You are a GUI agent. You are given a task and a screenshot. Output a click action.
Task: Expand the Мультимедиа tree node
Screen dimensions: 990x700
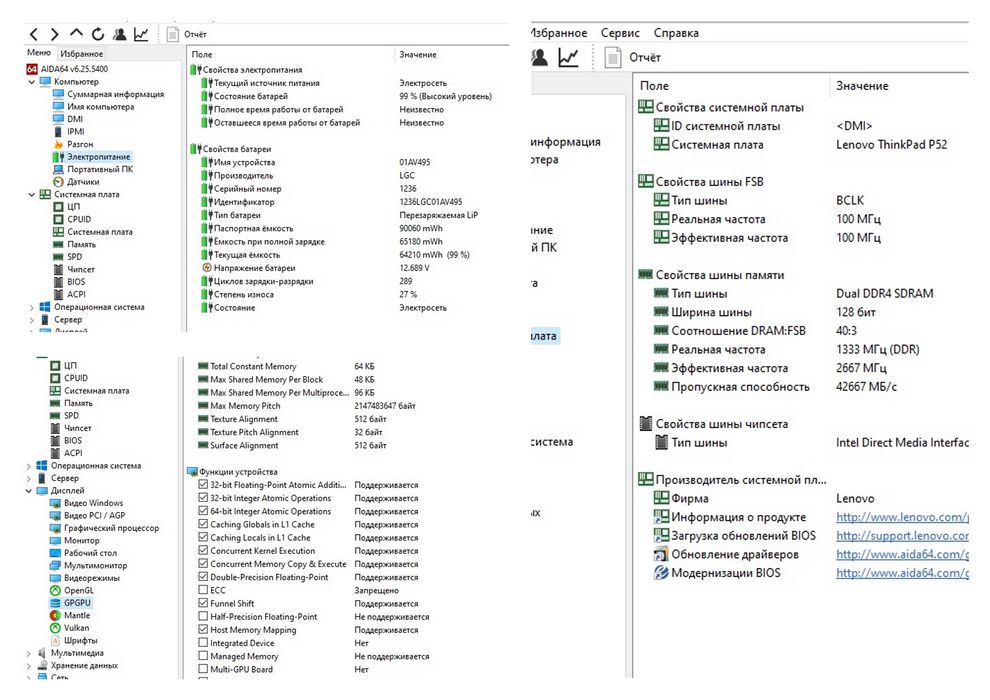tap(29, 653)
